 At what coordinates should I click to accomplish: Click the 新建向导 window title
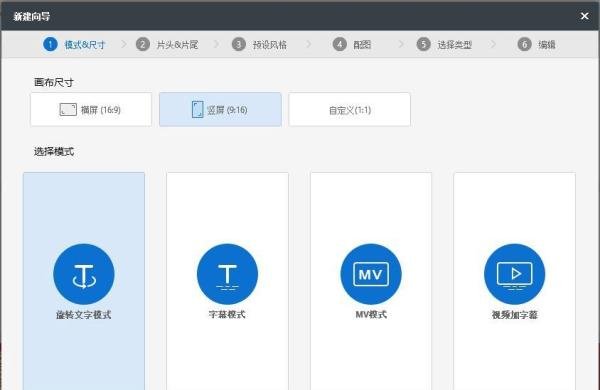[32, 16]
